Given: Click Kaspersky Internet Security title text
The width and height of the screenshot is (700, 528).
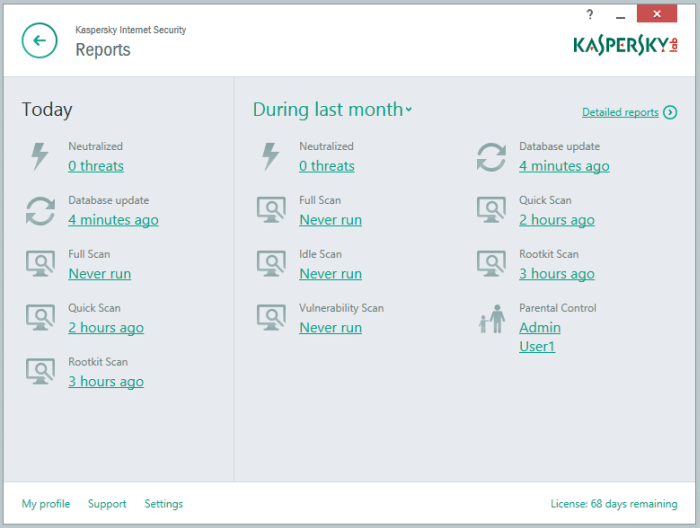Looking at the screenshot, I should pos(130,30).
